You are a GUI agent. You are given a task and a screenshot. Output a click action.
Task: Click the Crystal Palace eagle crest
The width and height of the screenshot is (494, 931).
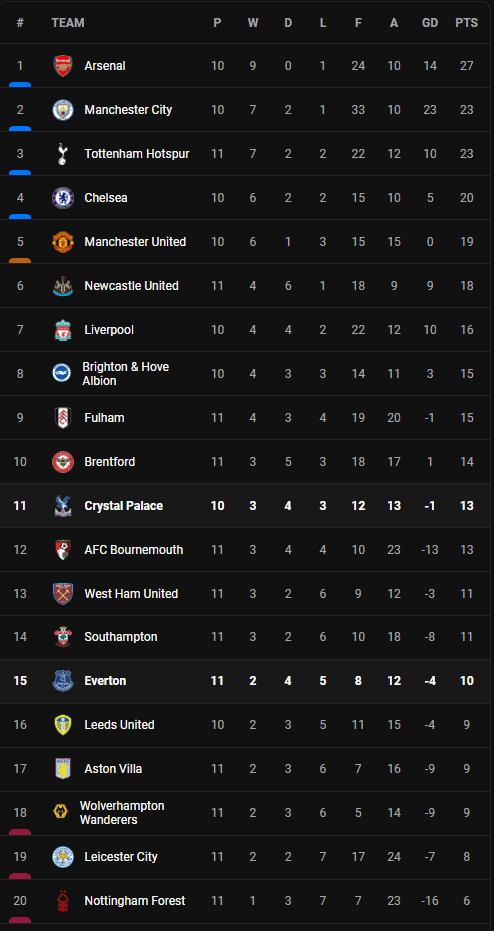tap(63, 505)
